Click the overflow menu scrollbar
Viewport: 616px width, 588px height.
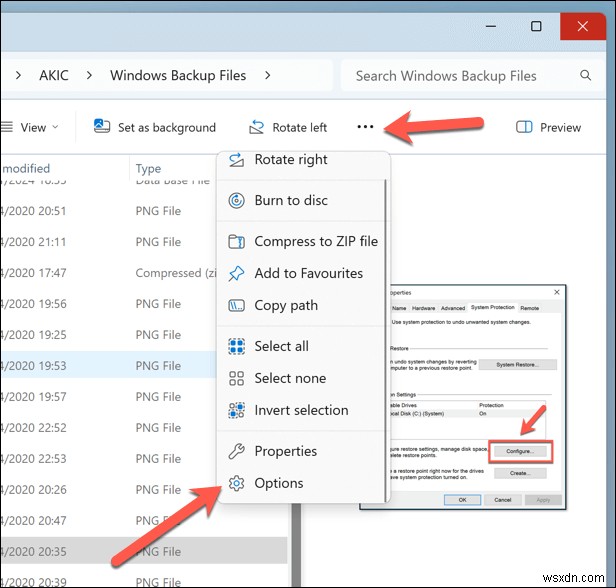[x=385, y=340]
